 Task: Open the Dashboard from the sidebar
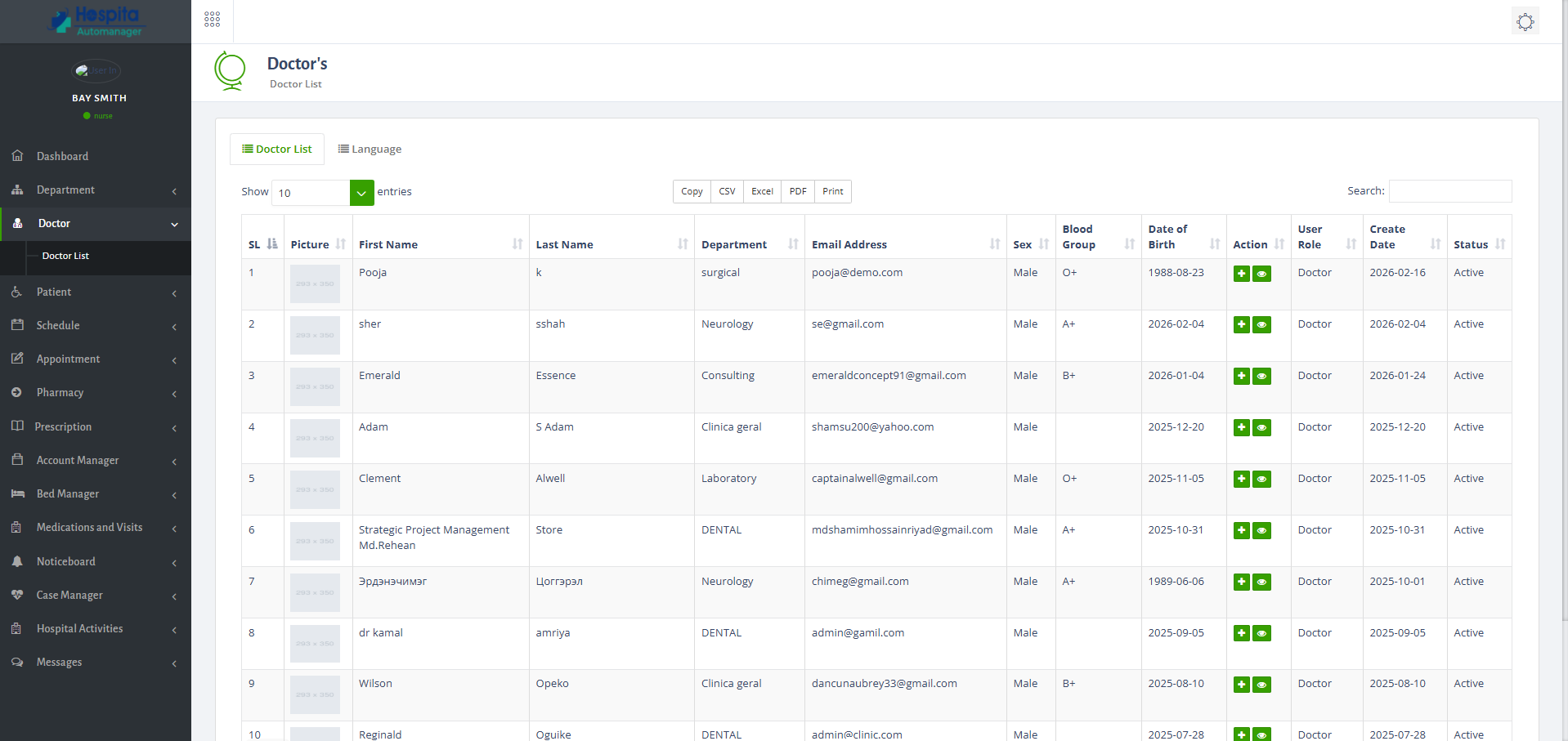click(61, 156)
